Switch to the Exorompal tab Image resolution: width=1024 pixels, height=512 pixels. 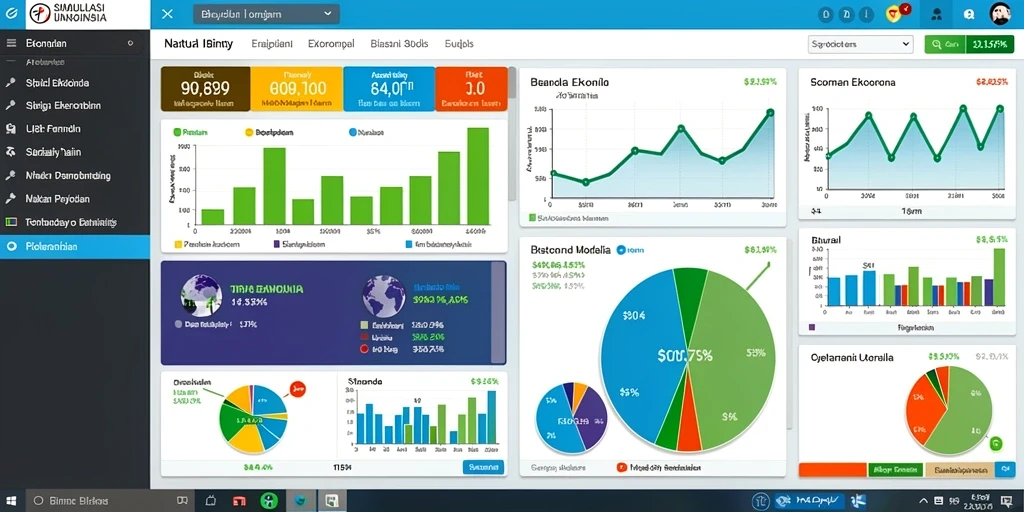click(x=330, y=44)
